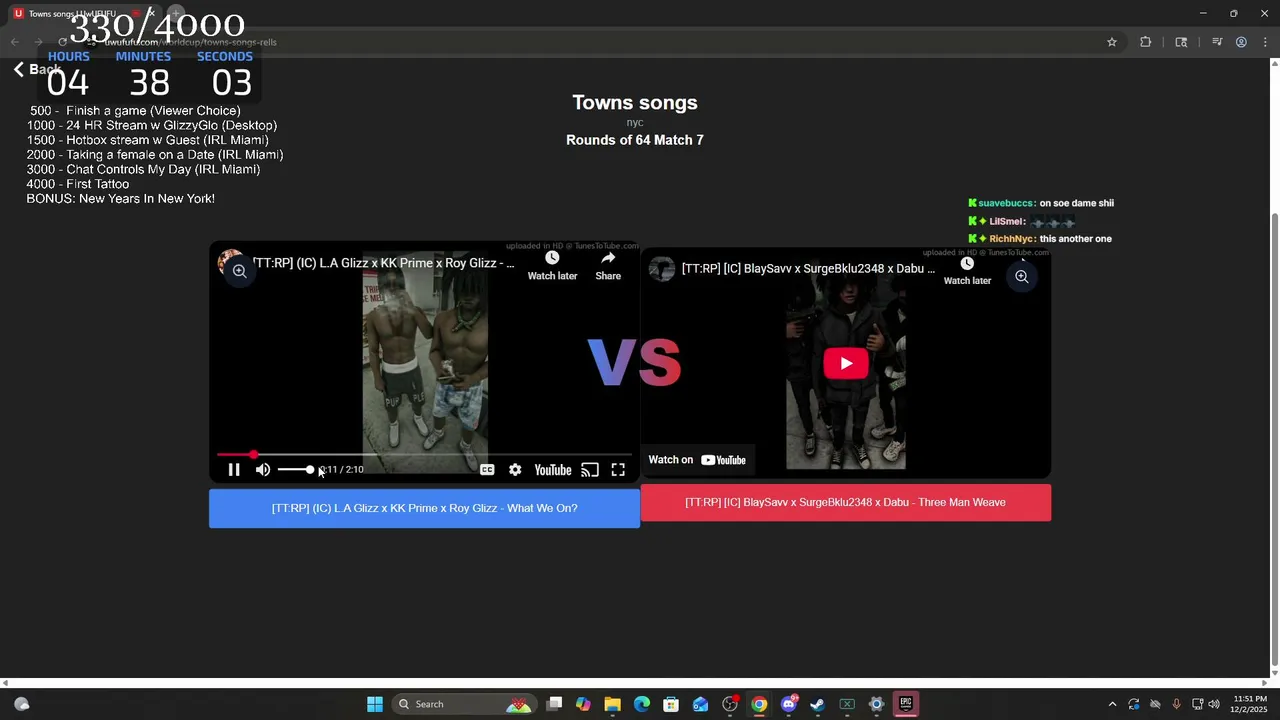Viewport: 1280px width, 720px height.
Task: Open Discord from the taskbar
Action: (788, 704)
